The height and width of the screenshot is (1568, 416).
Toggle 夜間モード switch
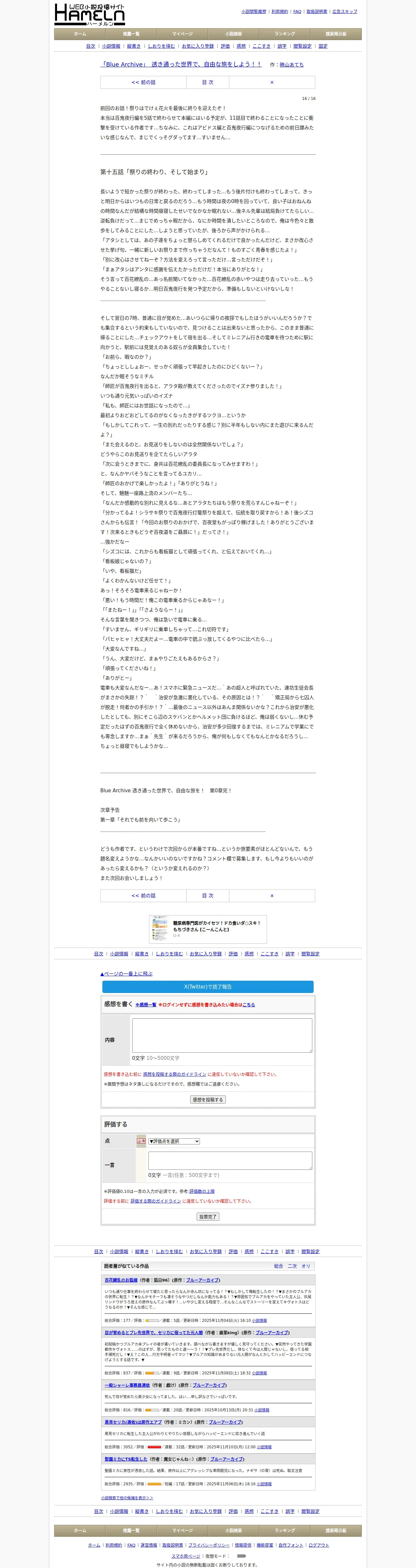point(241,1556)
